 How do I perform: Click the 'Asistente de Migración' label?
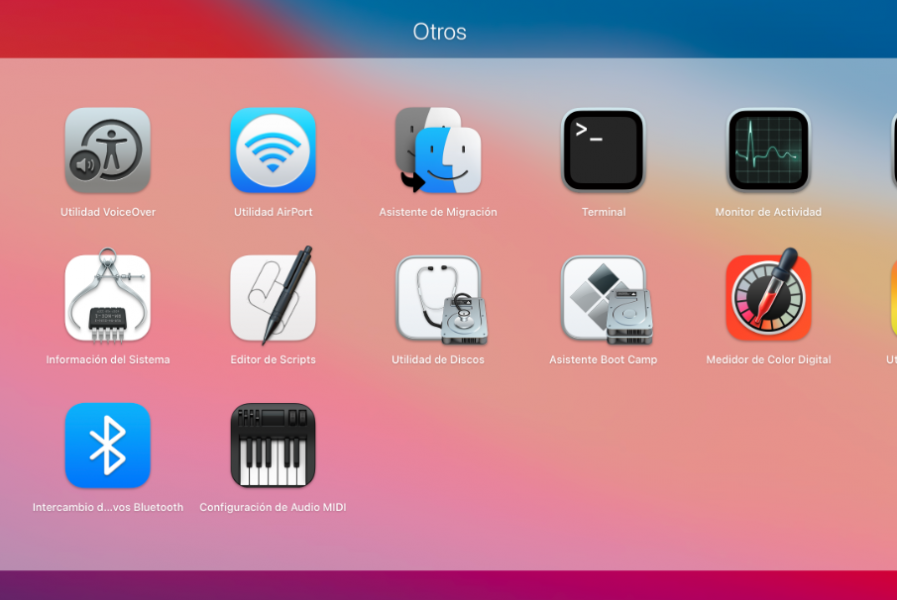(438, 212)
